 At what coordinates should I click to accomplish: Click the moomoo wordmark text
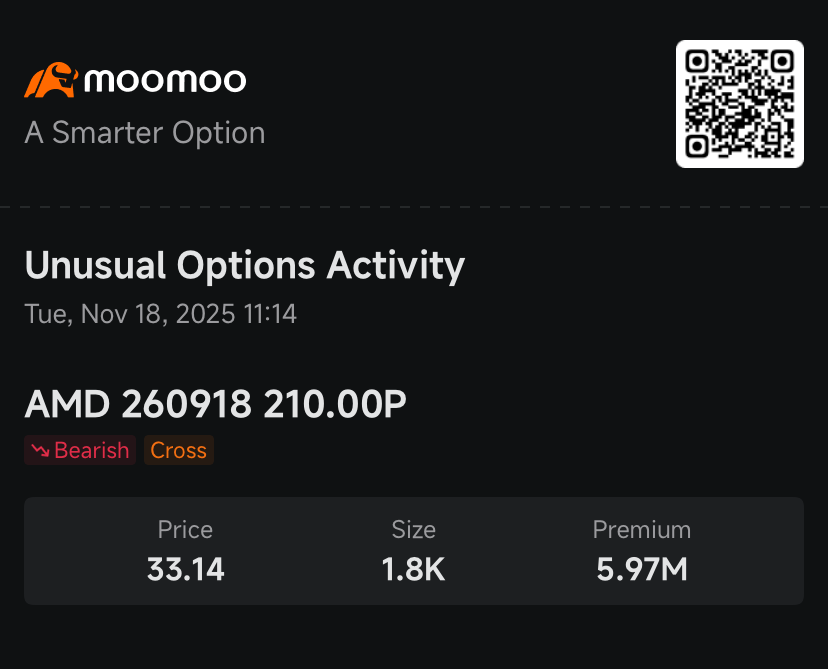[165, 81]
